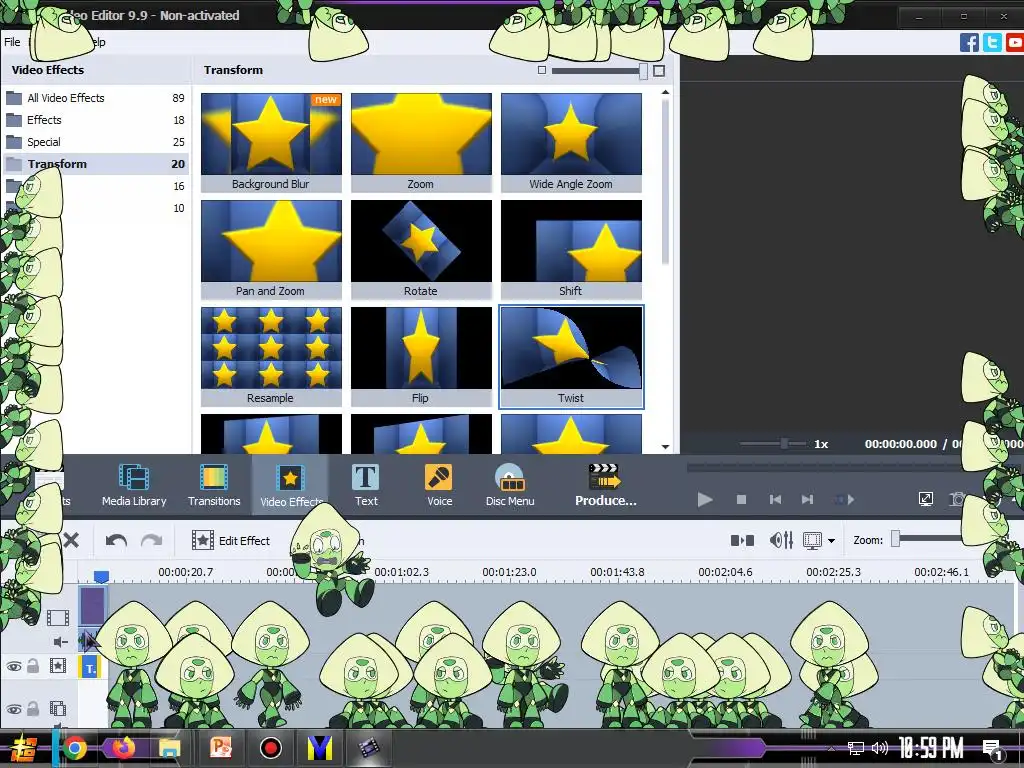Toggle lock on video overlay track
Viewport: 1024px width, 768px height.
click(x=33, y=709)
